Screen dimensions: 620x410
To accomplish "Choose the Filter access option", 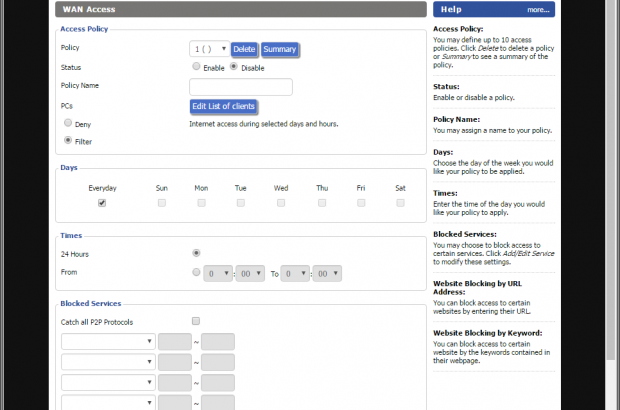I will click(68, 141).
